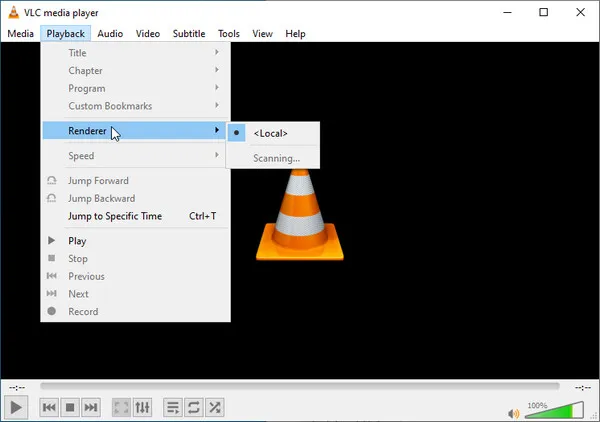Toggle loop repeat mode button

pos(193,407)
